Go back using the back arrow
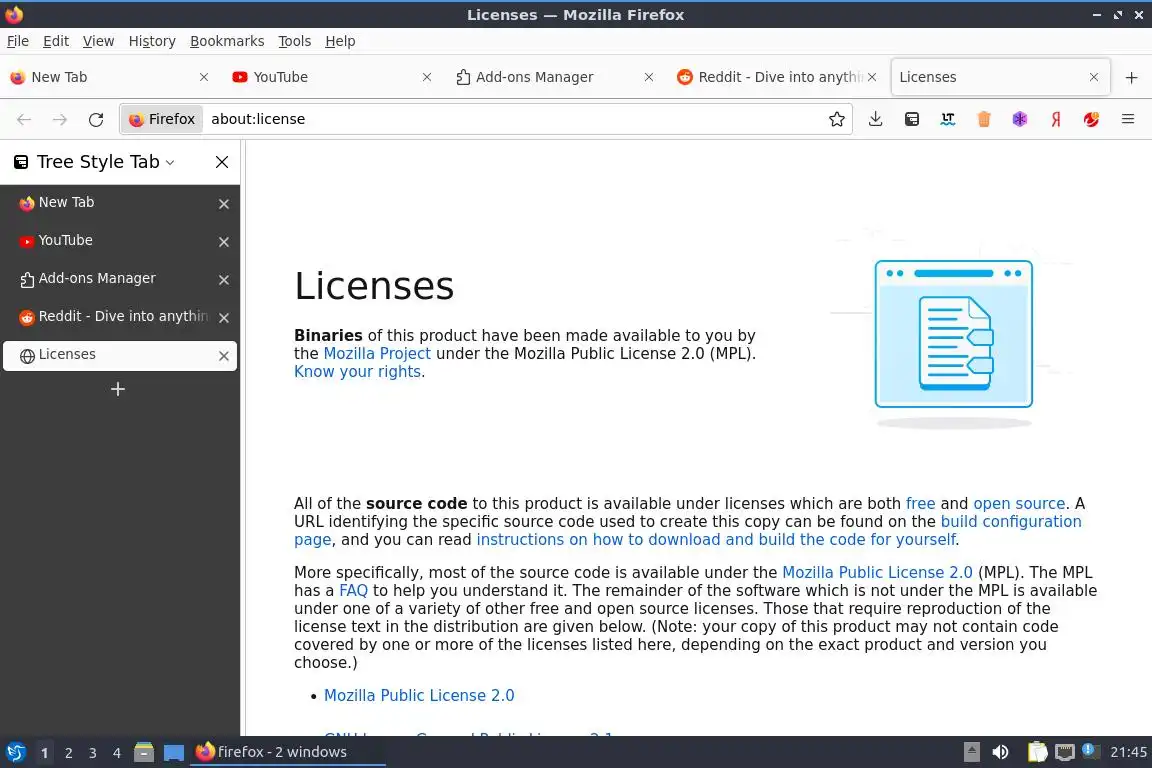This screenshot has height=768, width=1152. click(x=24, y=119)
